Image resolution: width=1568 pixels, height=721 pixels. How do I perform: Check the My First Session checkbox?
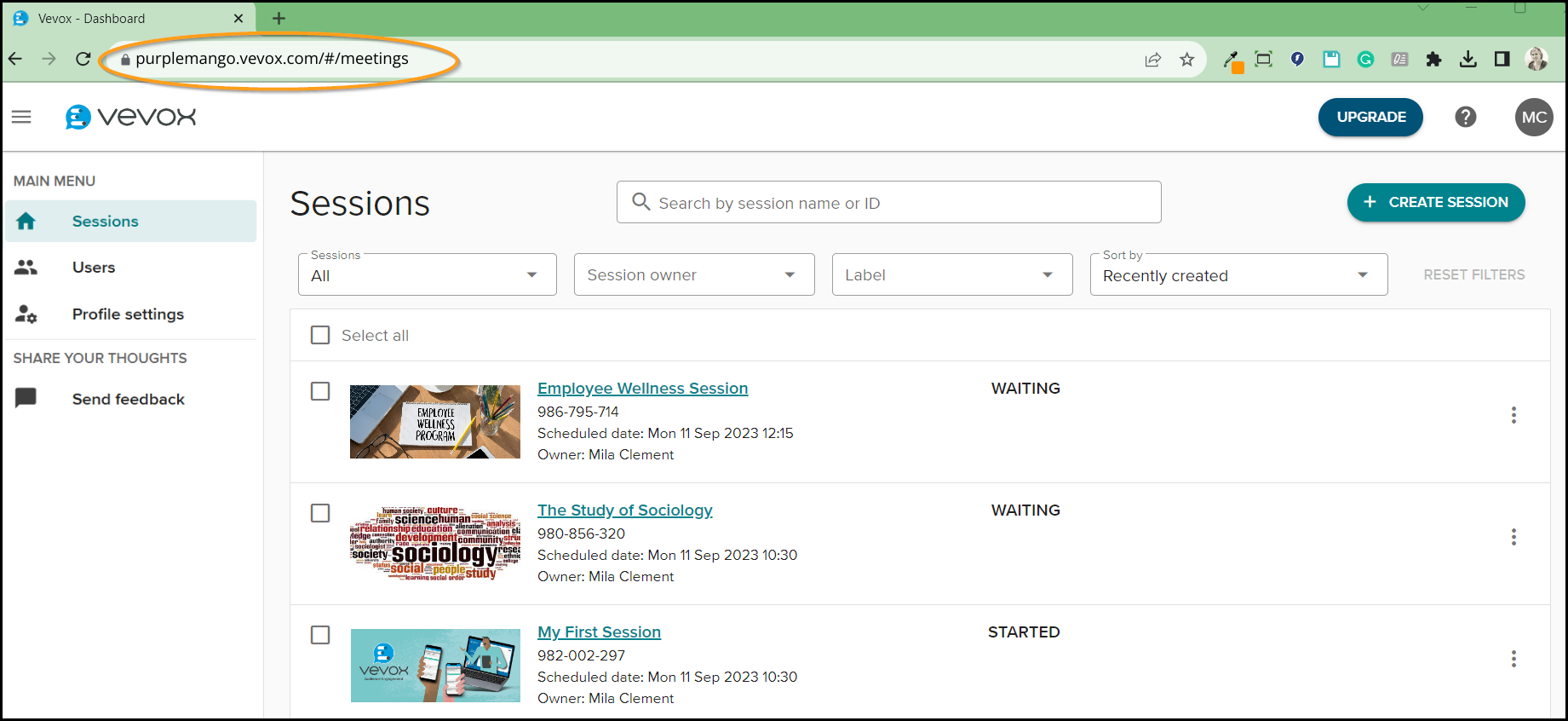[x=320, y=635]
